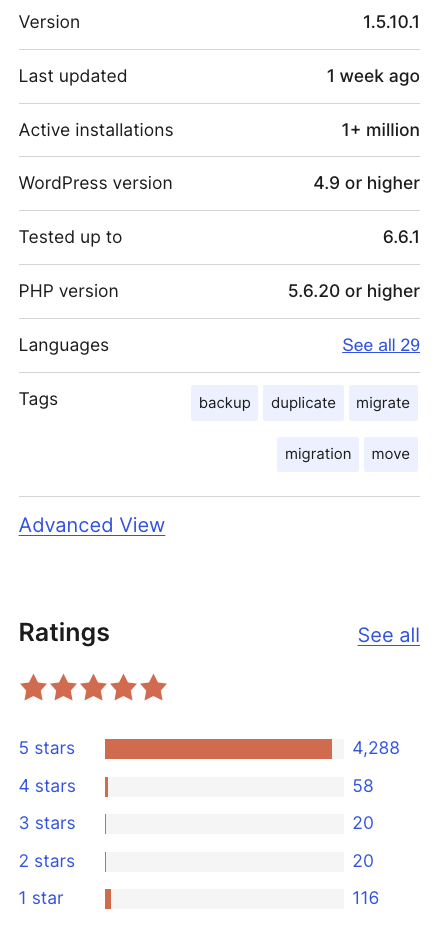Click the 1 star rating bar
The image size is (444, 930).
[x=224, y=899]
